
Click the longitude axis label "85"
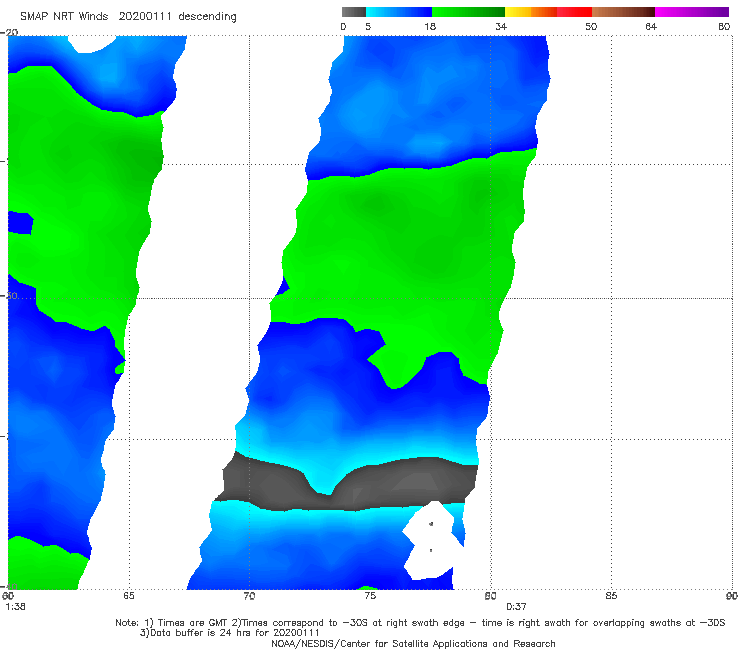[611, 596]
